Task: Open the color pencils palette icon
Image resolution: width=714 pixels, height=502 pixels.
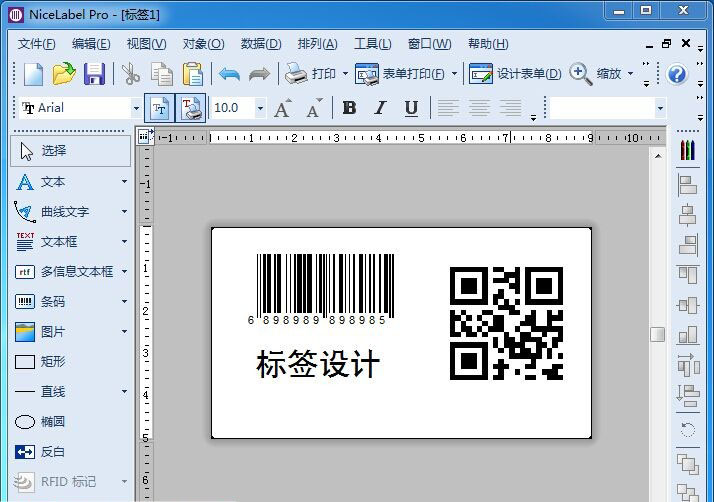Action: coord(688,150)
